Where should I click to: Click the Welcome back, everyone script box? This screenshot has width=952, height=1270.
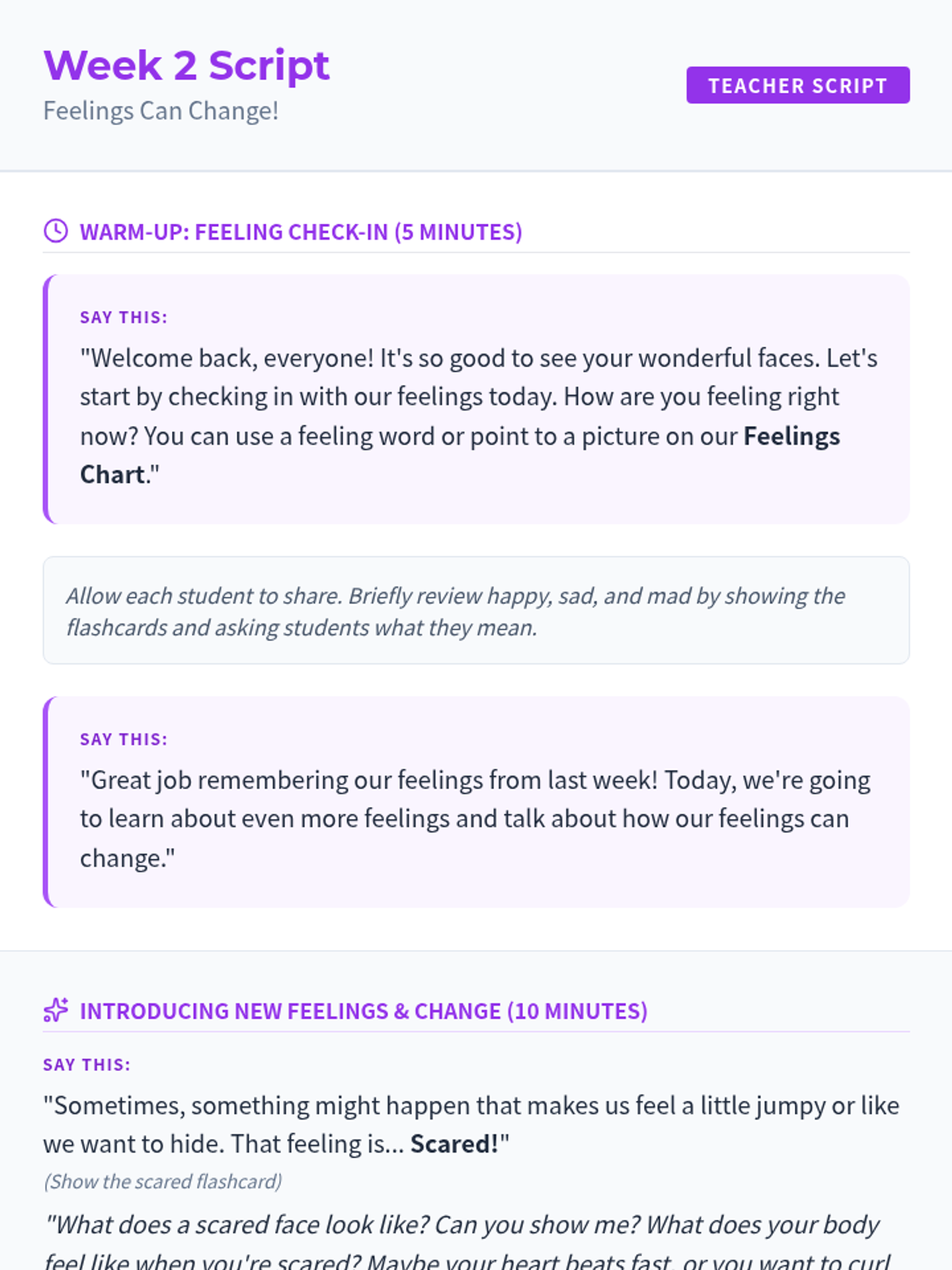point(476,399)
